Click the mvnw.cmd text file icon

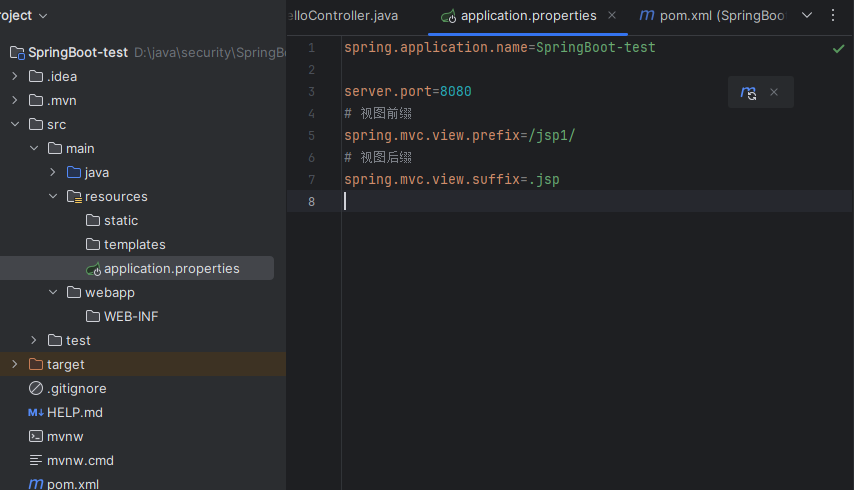coord(36,461)
